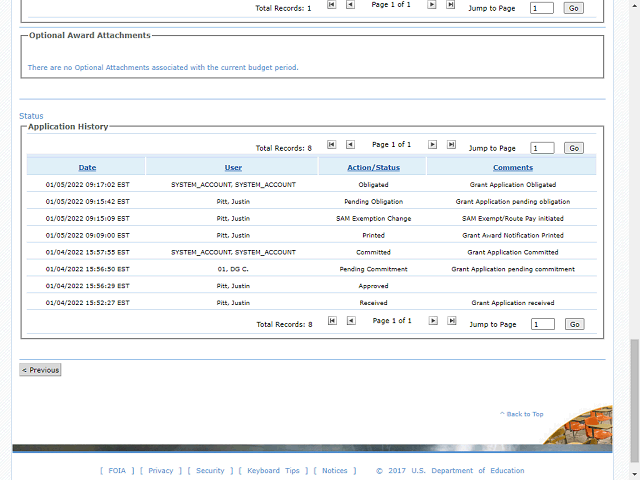Open the Keyboard Tips footer link
Viewport: 640px width, 480px height.
pyautogui.click(x=273, y=471)
